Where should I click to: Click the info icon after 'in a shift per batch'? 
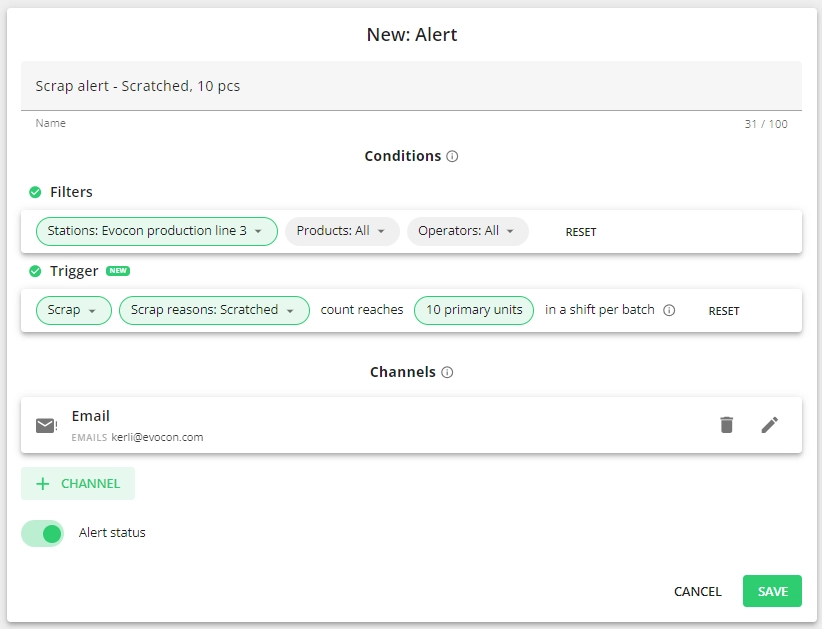(669, 310)
